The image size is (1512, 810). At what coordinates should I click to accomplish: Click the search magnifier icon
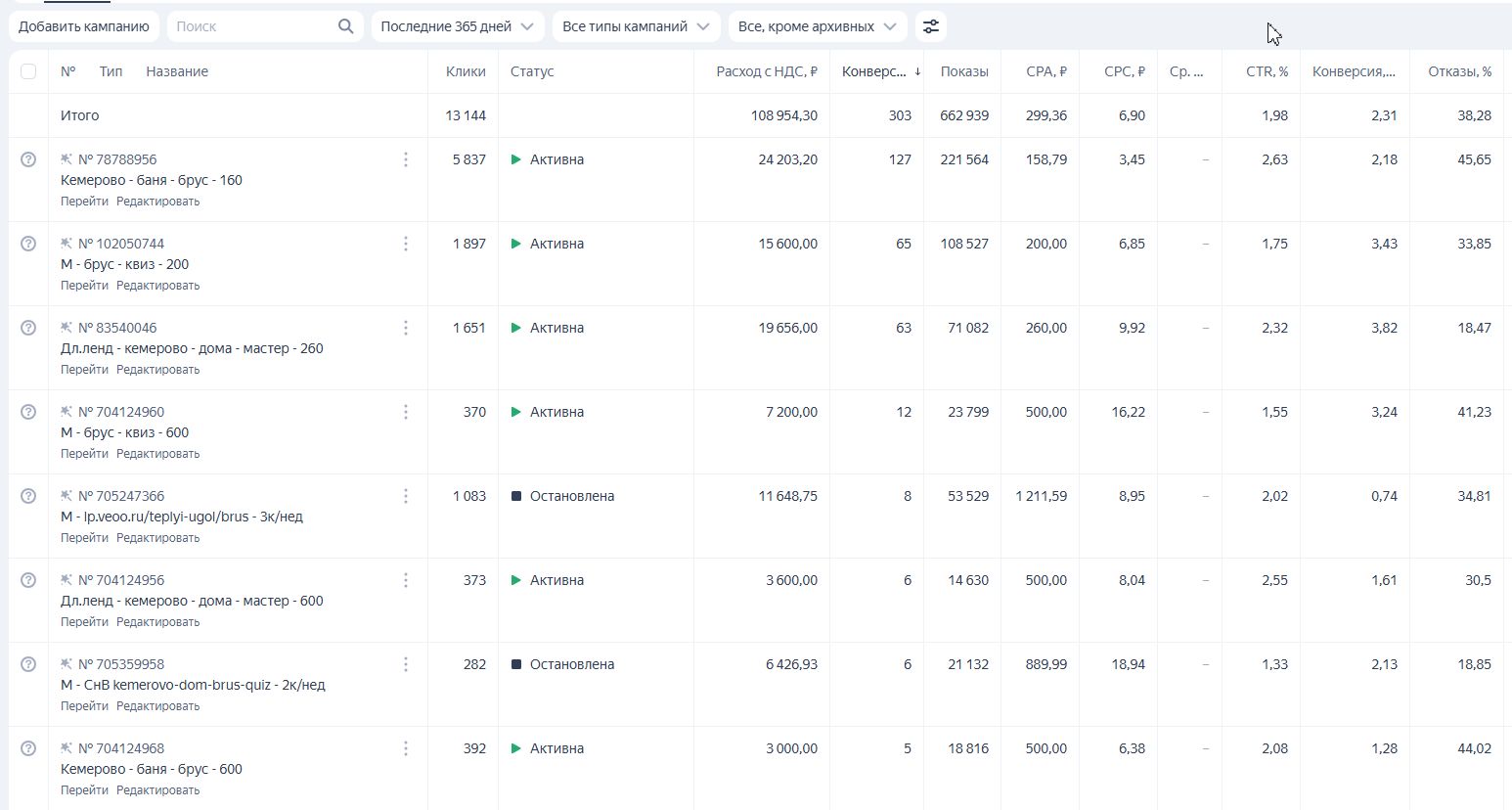345,26
